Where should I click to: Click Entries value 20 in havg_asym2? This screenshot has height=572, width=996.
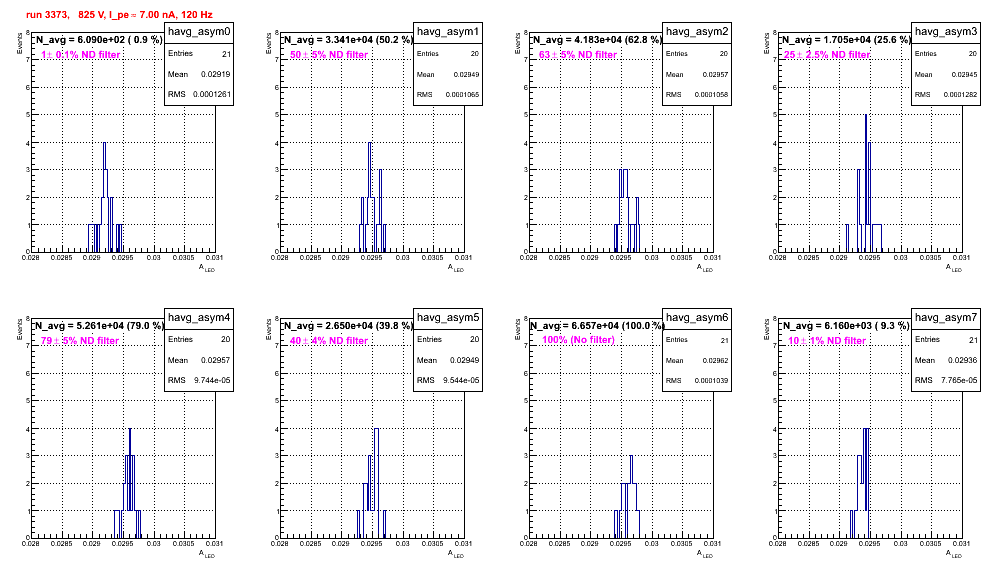(724, 54)
